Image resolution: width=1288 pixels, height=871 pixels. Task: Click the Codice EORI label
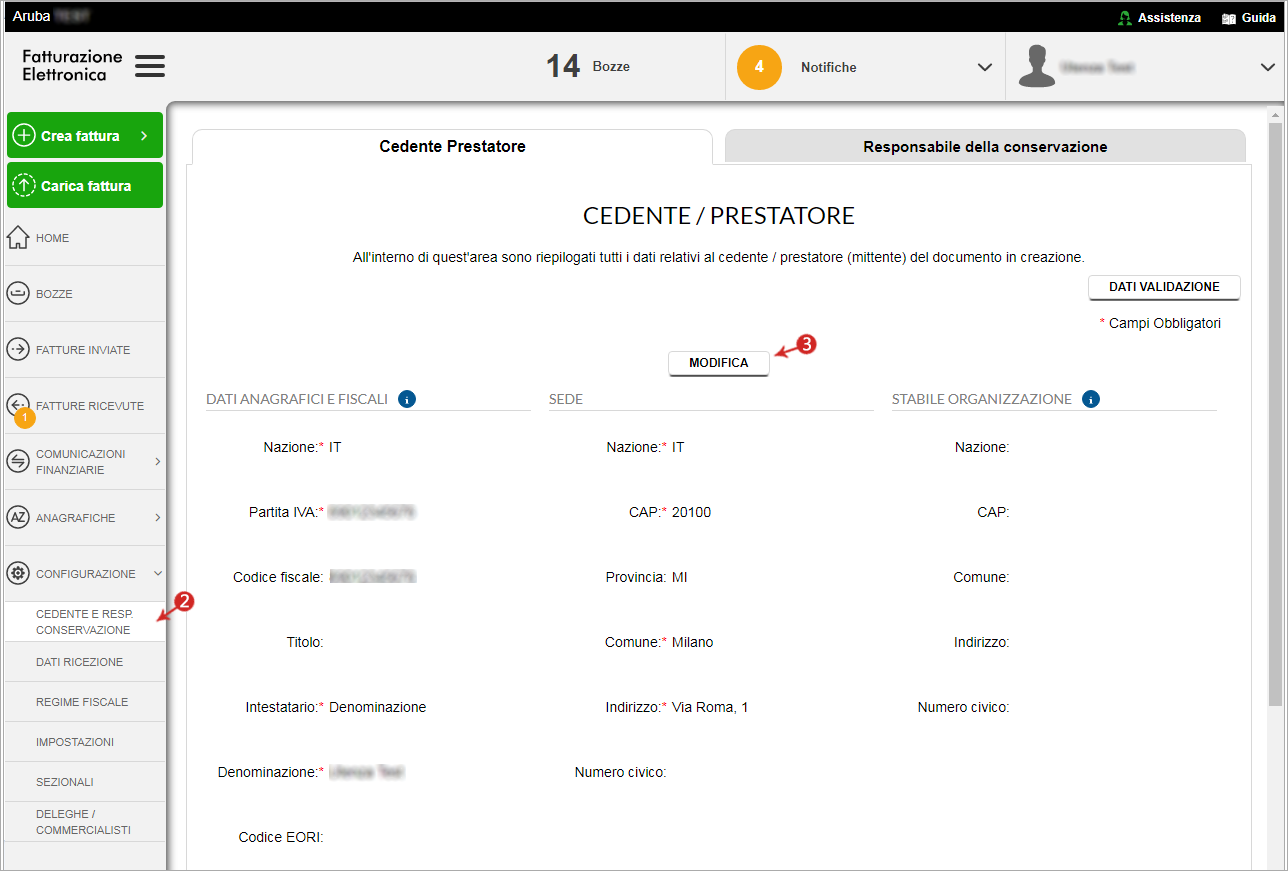point(281,837)
